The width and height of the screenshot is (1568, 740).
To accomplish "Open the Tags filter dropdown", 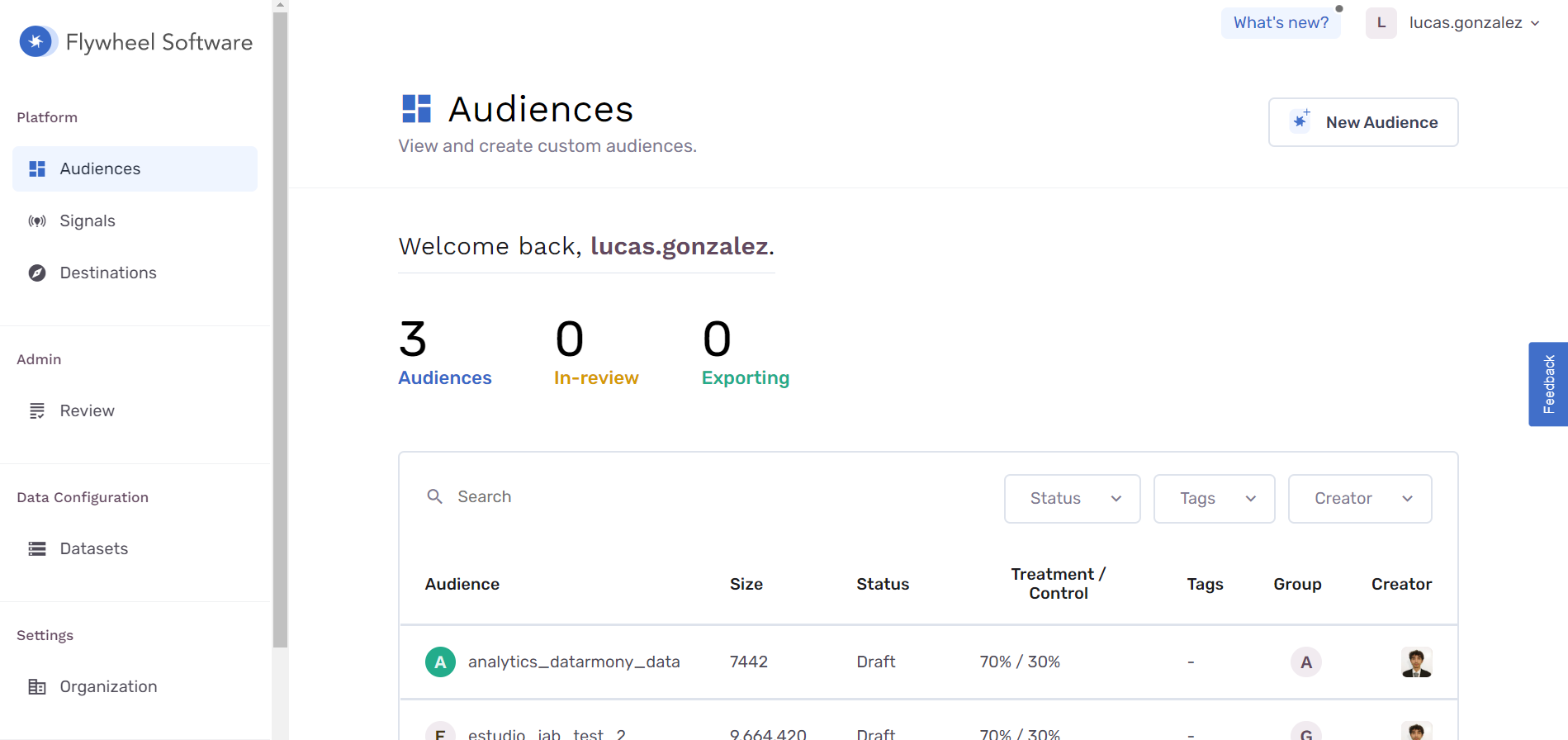I will (1214, 499).
